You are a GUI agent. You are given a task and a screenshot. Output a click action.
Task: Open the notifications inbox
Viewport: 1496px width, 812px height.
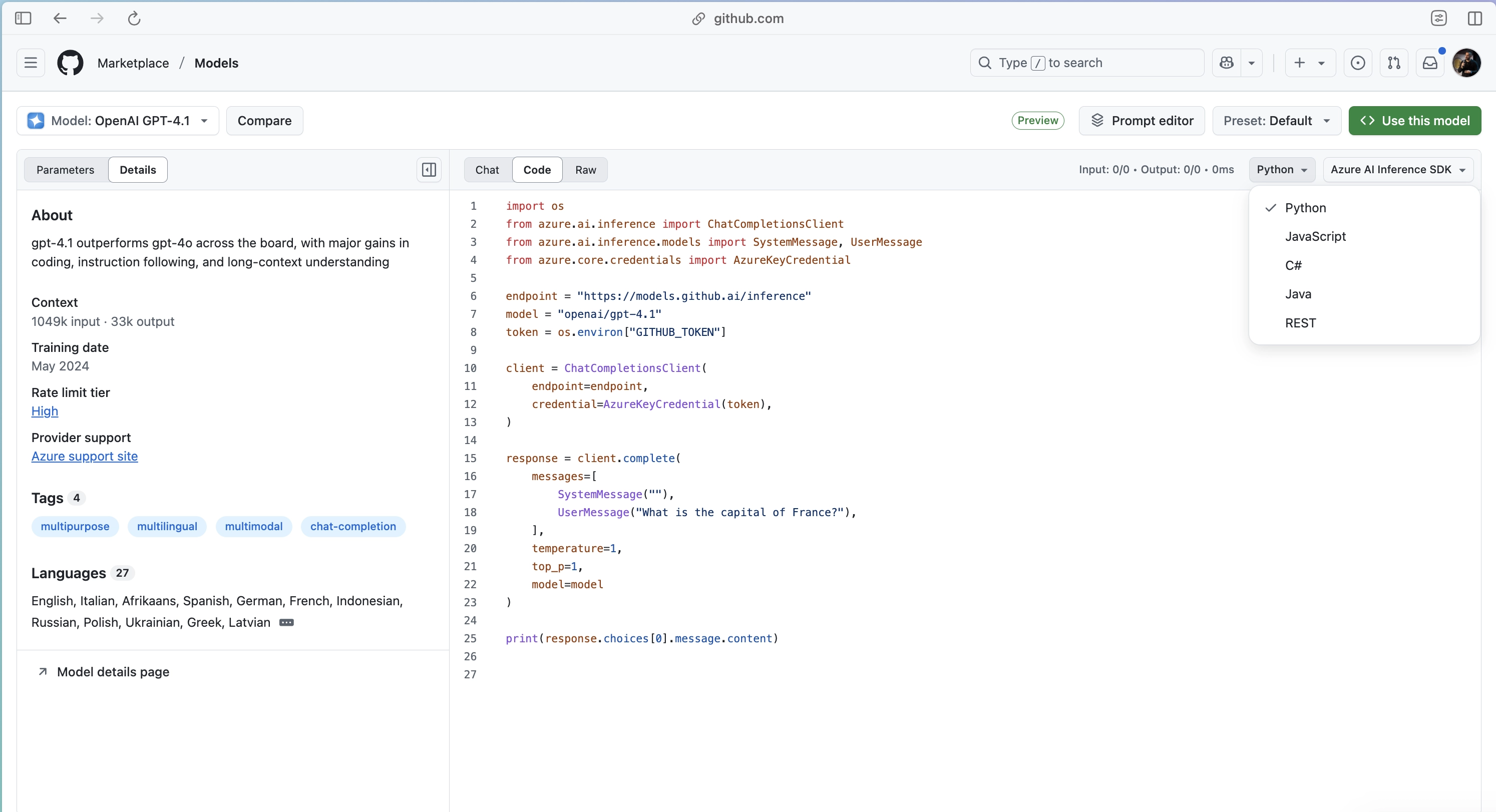click(x=1430, y=63)
